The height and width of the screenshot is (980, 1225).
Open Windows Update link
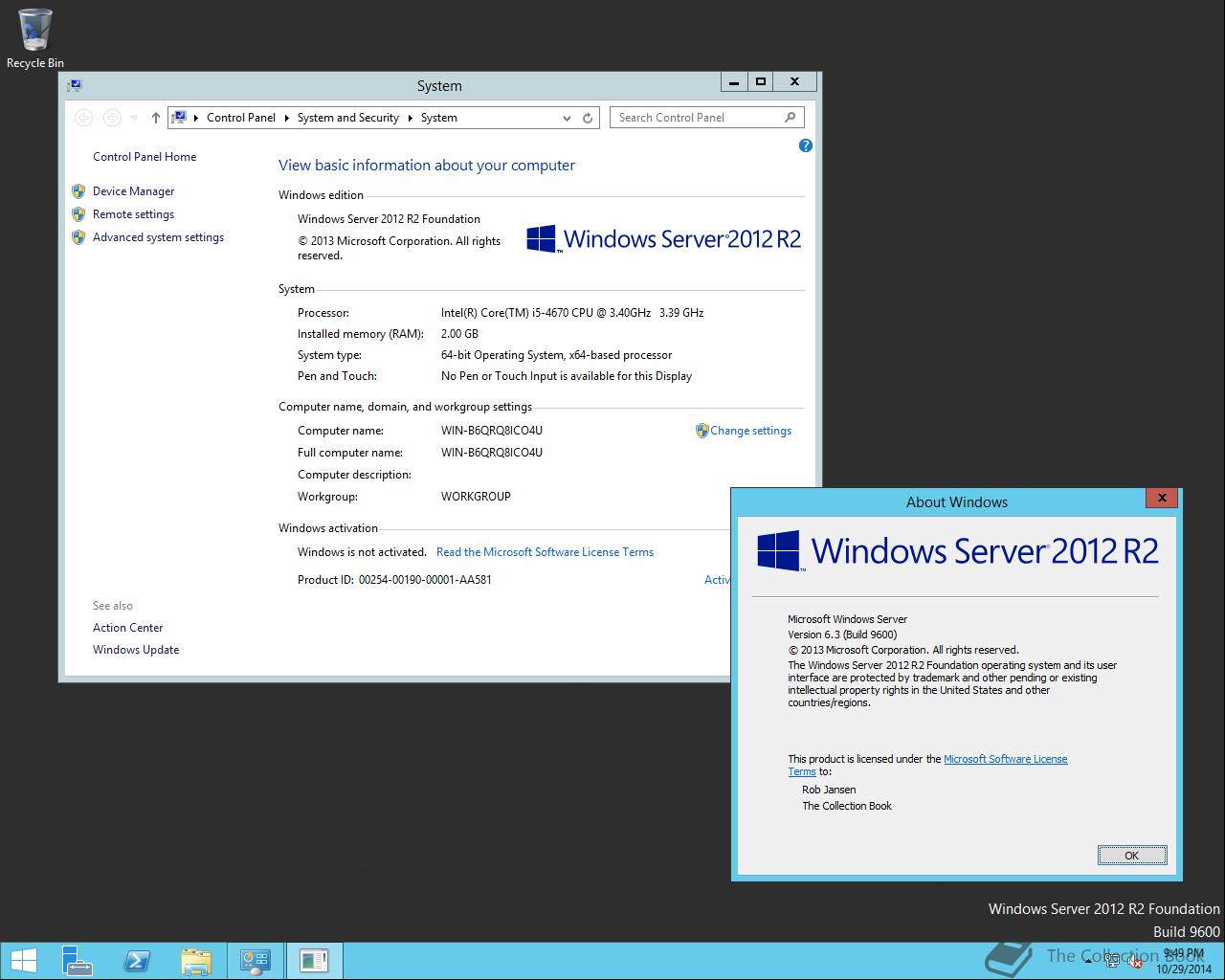pos(136,650)
